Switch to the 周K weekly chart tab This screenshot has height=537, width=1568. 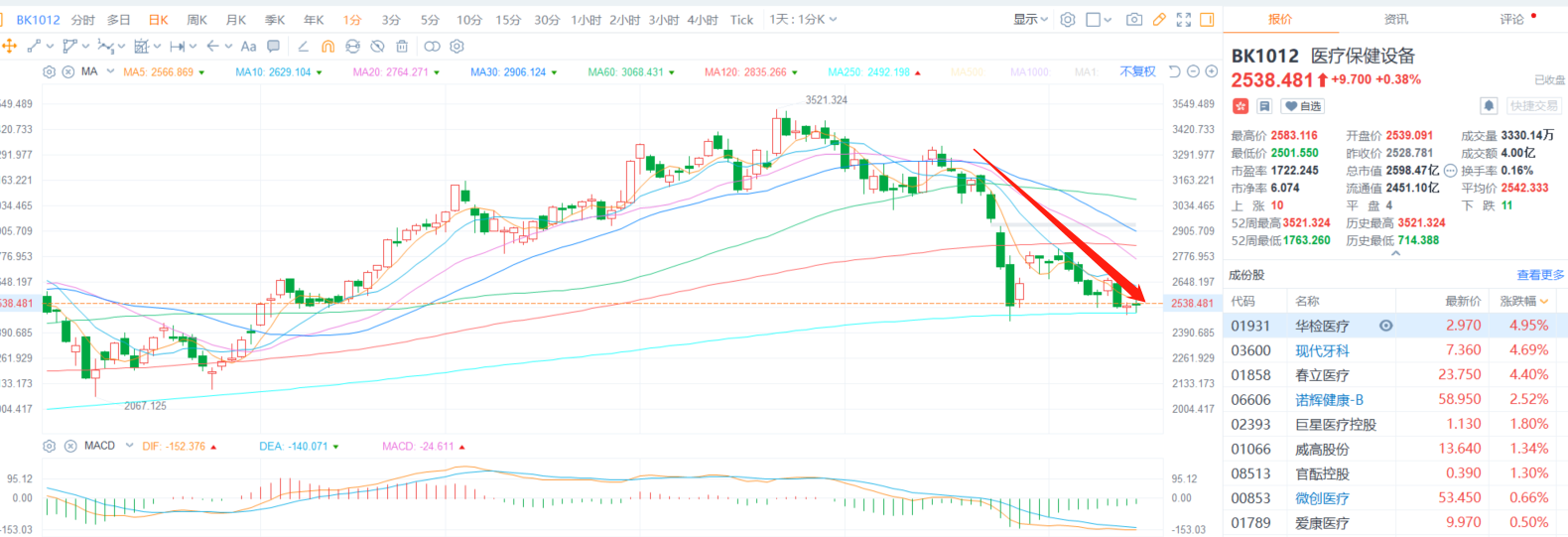pos(196,20)
